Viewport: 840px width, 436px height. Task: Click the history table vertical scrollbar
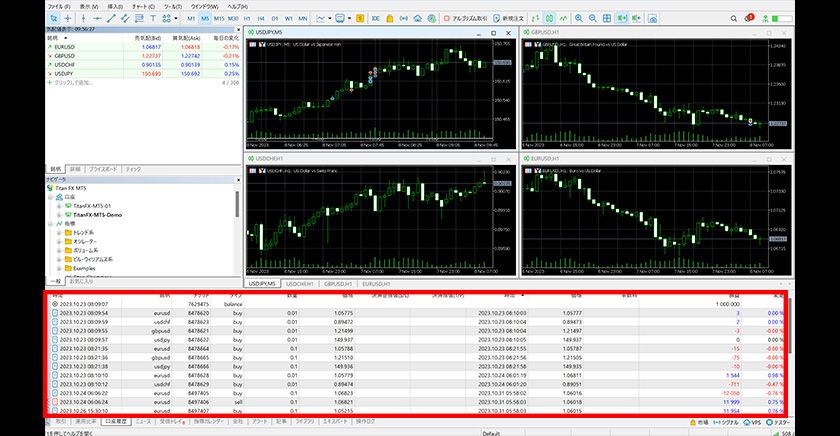(790, 327)
